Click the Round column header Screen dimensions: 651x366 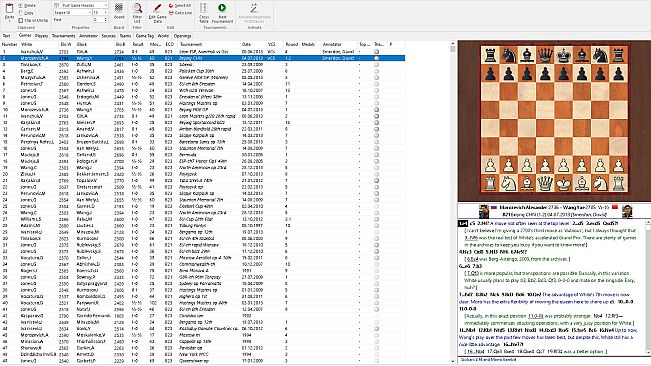tap(292, 44)
